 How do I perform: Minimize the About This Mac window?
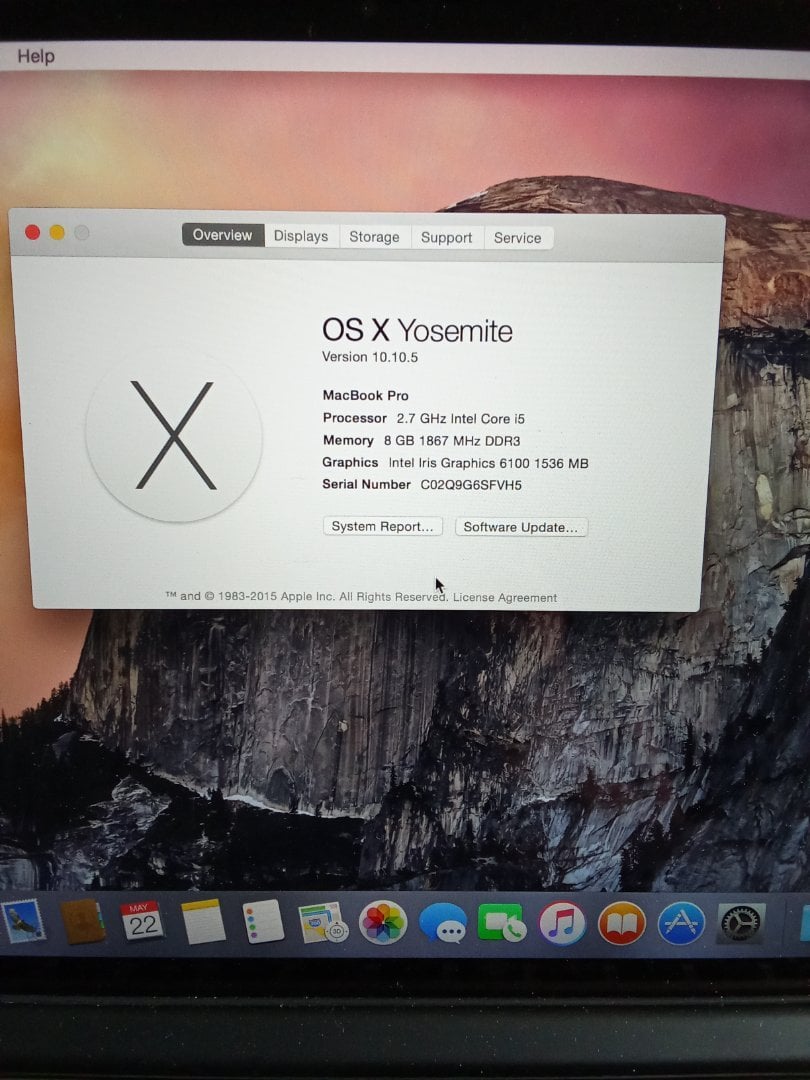(x=57, y=233)
